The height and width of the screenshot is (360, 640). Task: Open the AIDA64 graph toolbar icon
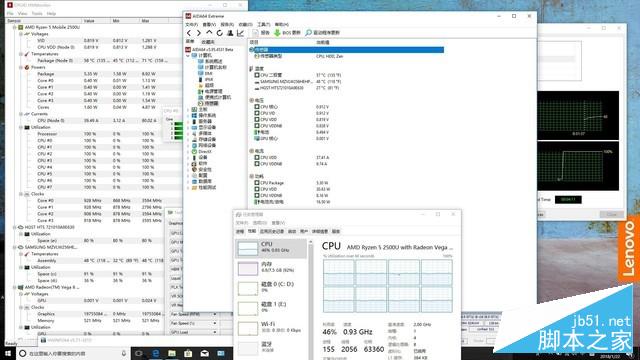pos(240,33)
